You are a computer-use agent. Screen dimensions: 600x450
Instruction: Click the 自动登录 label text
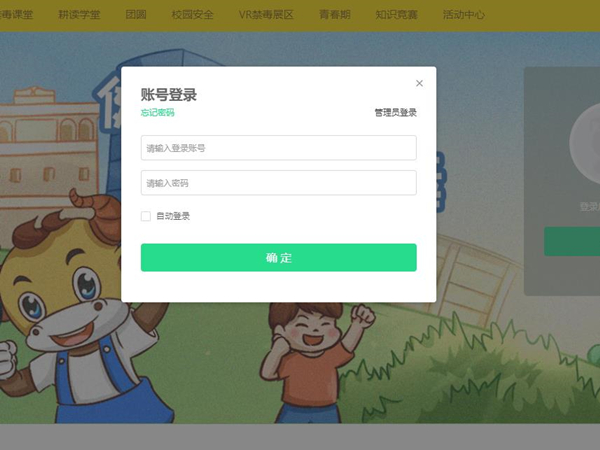(x=173, y=216)
